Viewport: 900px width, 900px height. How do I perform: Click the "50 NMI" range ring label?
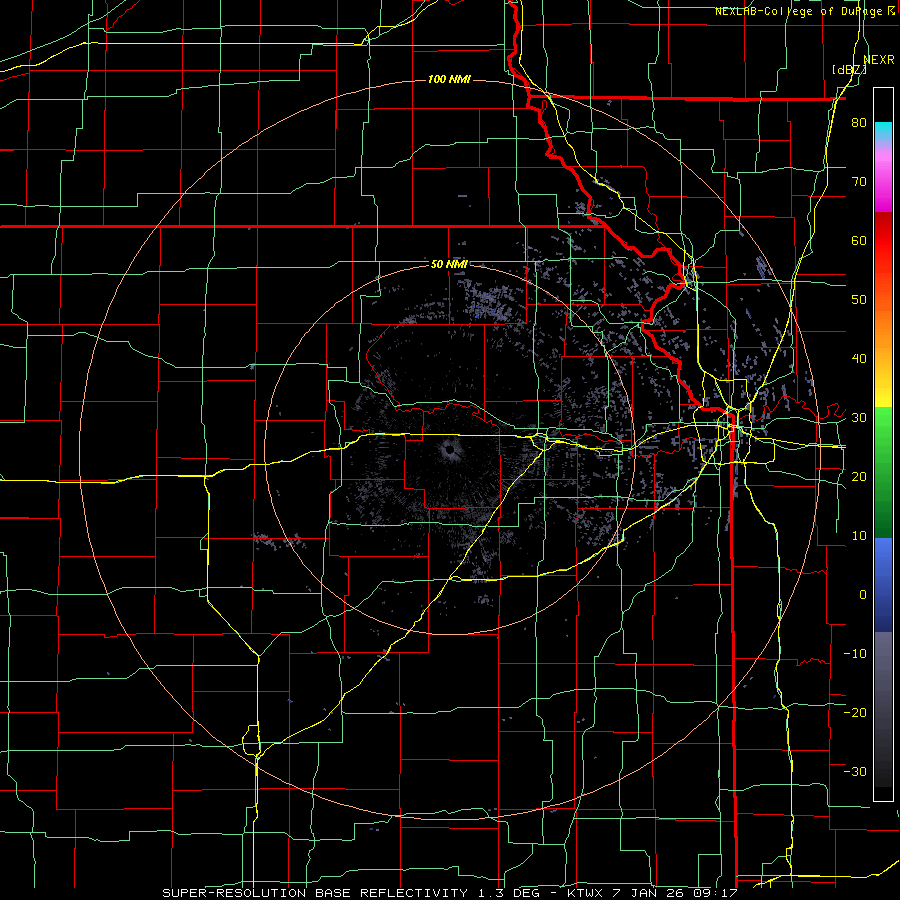pos(449,264)
